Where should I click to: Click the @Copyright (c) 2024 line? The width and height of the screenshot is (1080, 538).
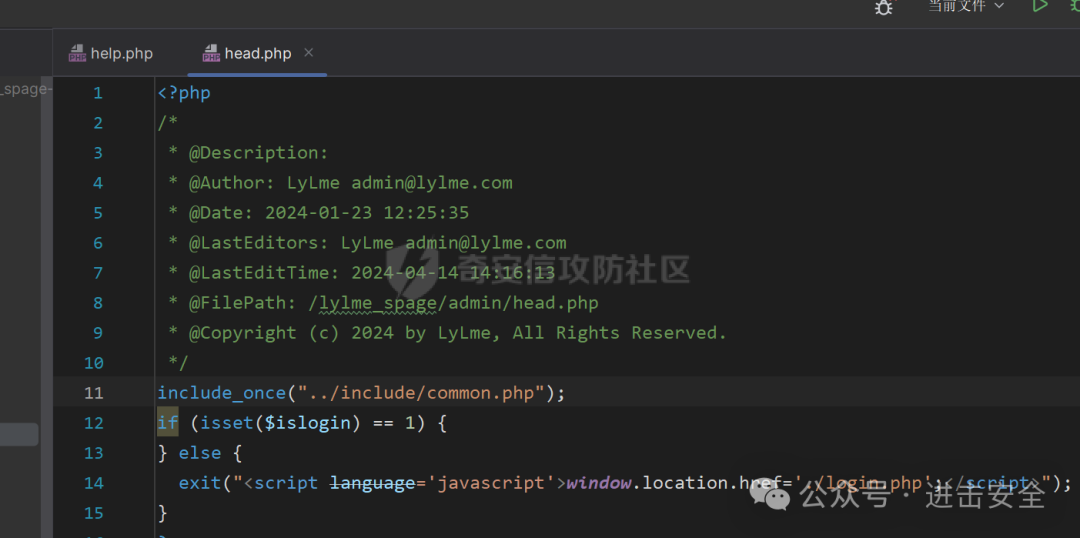click(448, 333)
